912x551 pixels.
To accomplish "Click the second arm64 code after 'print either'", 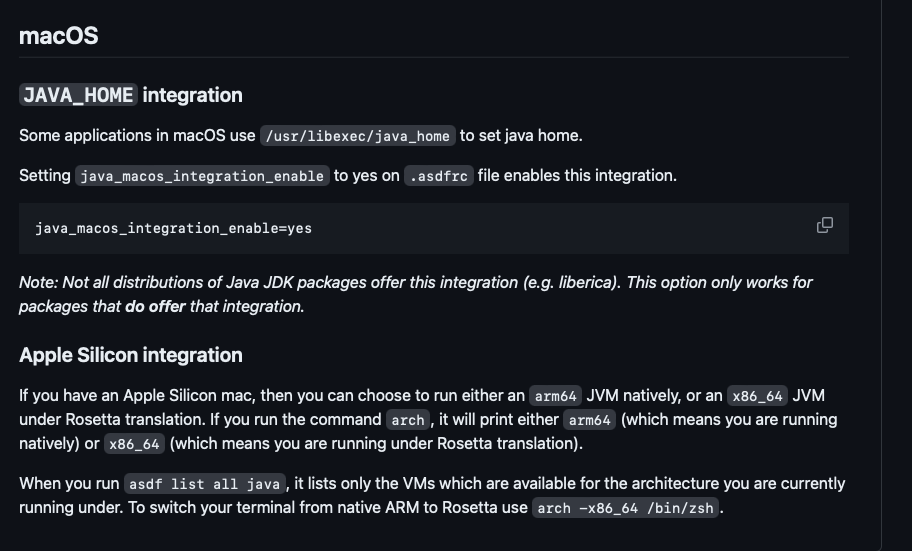I will coord(590,420).
